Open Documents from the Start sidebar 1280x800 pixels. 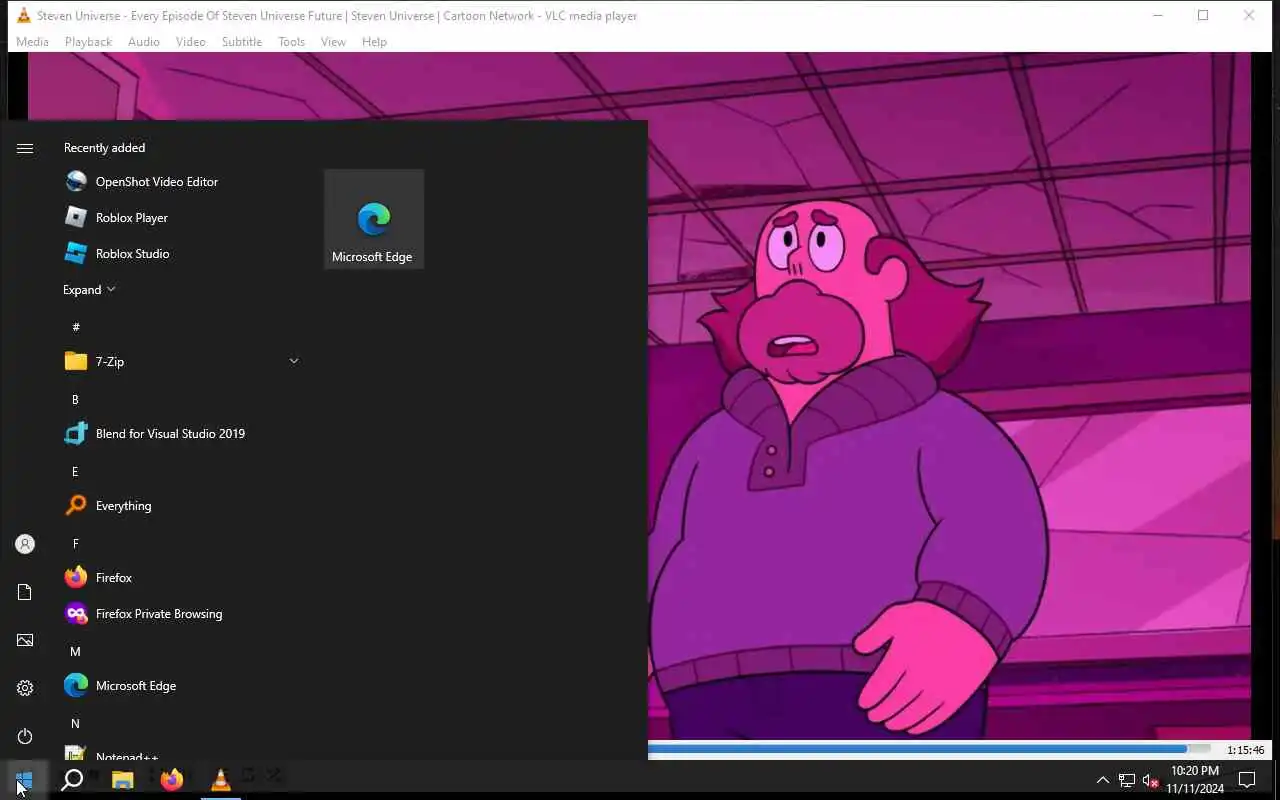(x=25, y=592)
